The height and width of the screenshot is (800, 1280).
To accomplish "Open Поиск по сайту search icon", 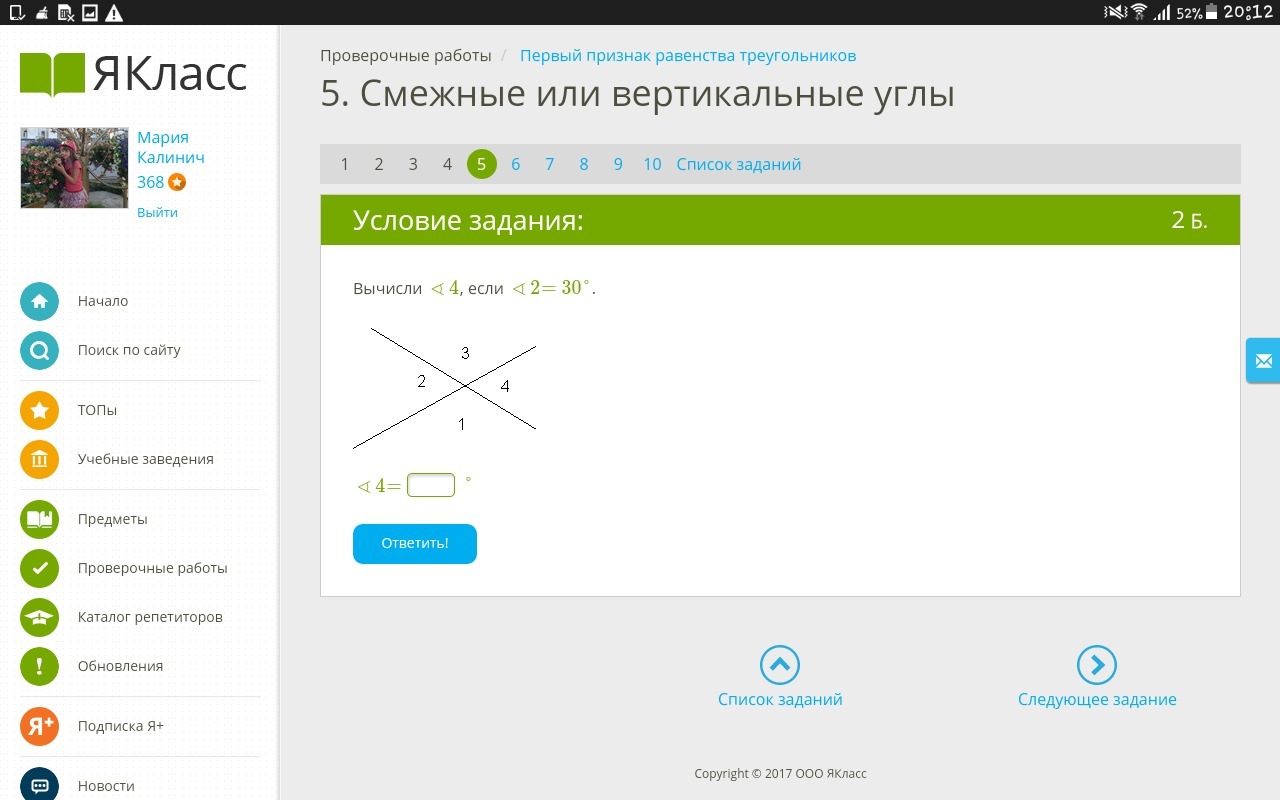I will (39, 350).
